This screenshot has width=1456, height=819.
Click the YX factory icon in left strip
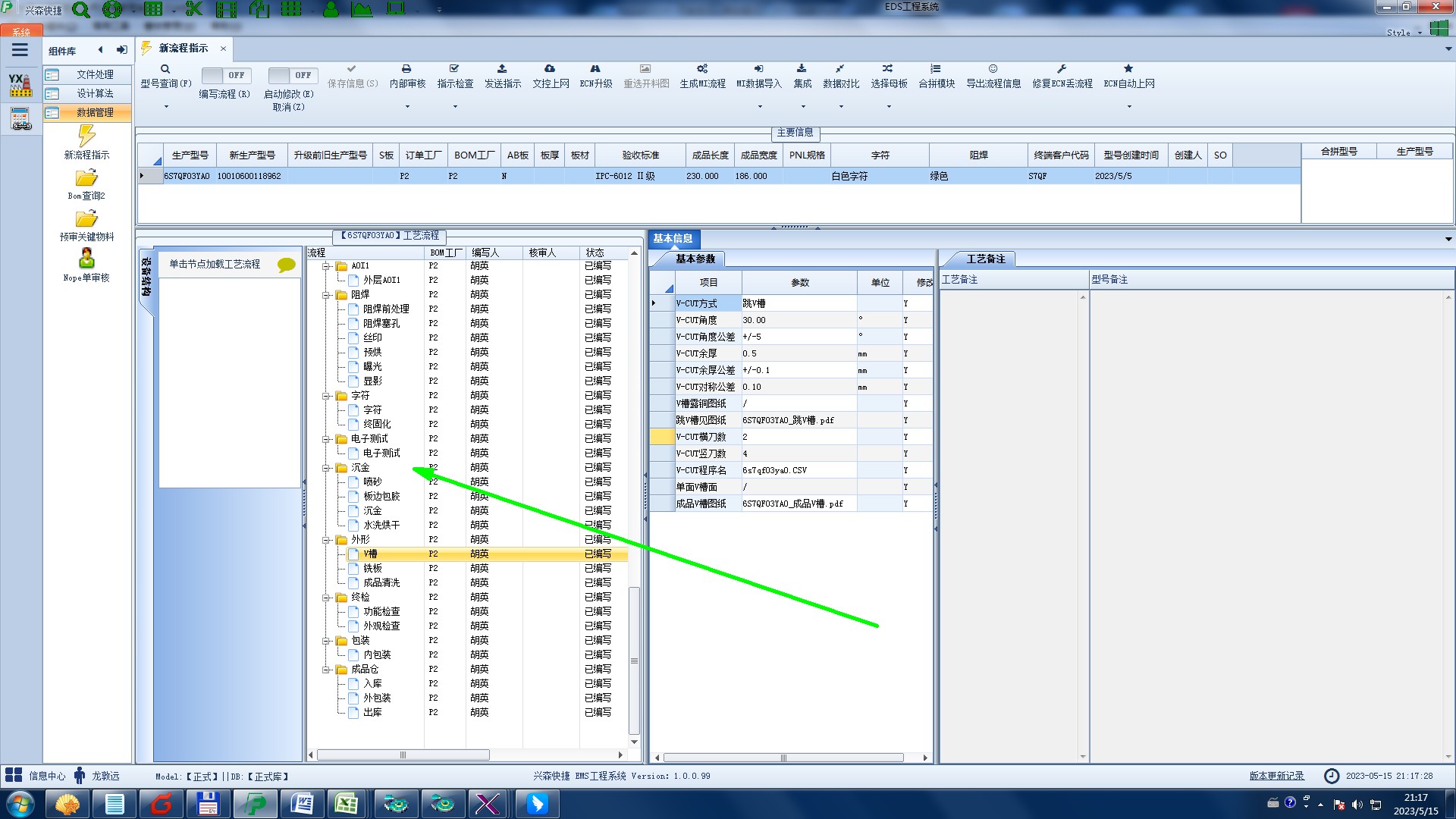20,85
